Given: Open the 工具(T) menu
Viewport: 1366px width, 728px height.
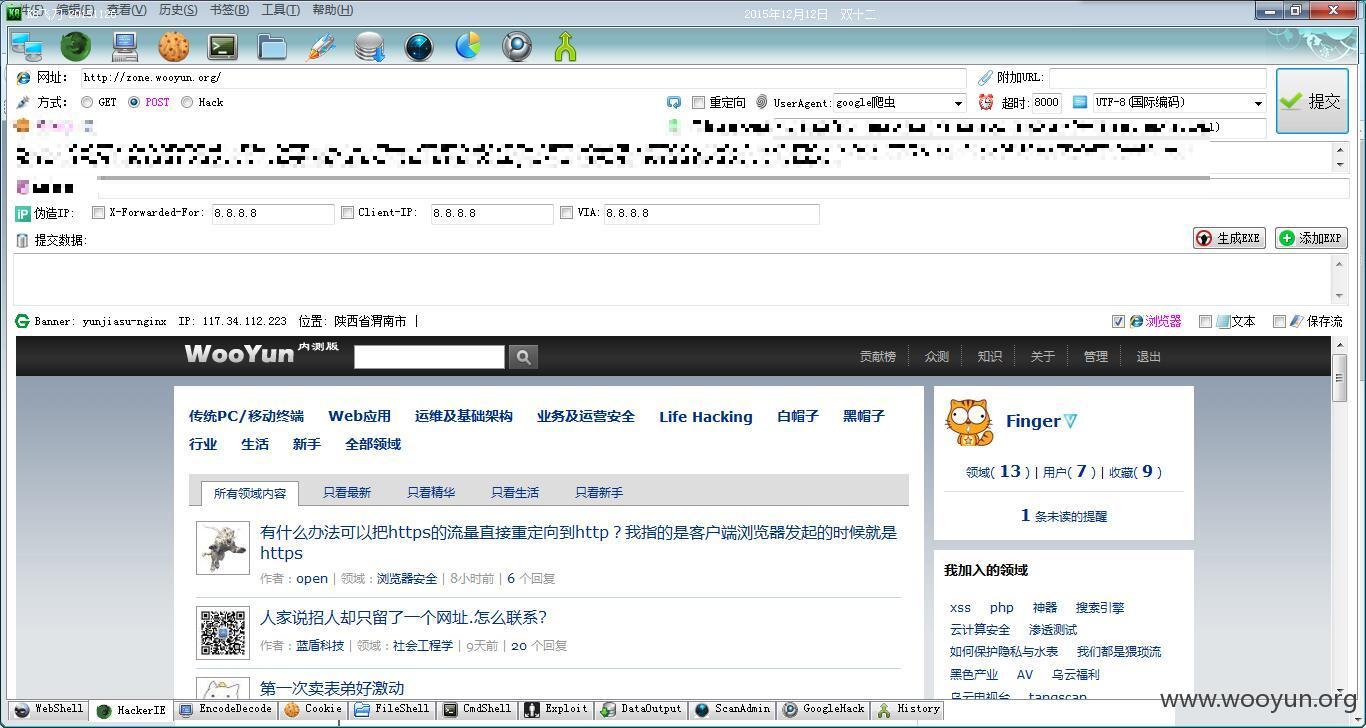Looking at the screenshot, I should [280, 10].
